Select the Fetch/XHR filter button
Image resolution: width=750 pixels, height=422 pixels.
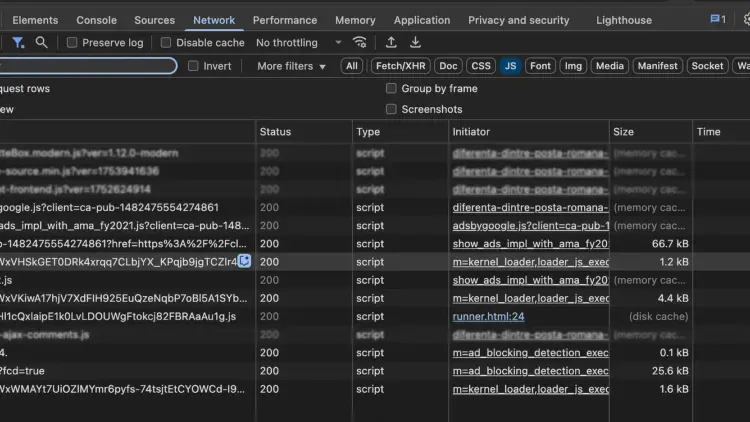coord(399,66)
